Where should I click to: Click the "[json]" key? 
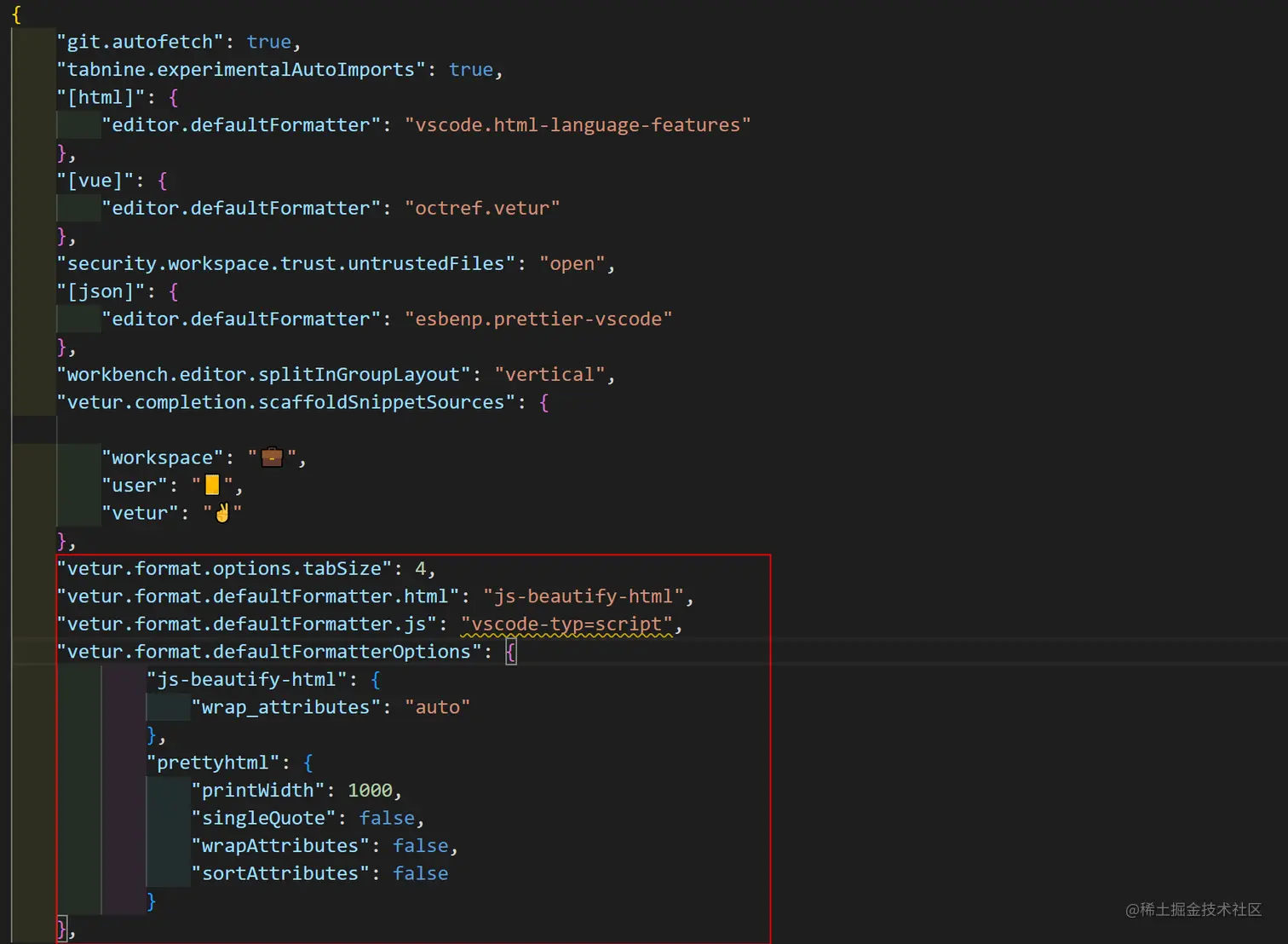[101, 291]
